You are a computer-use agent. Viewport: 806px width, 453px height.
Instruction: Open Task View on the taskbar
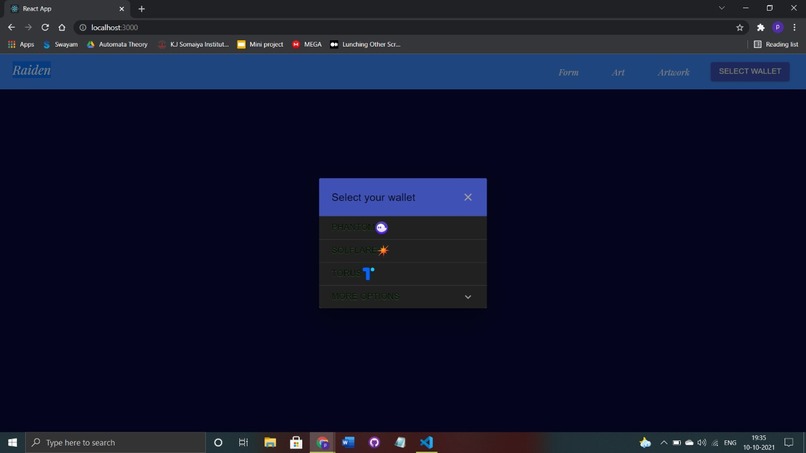243,442
